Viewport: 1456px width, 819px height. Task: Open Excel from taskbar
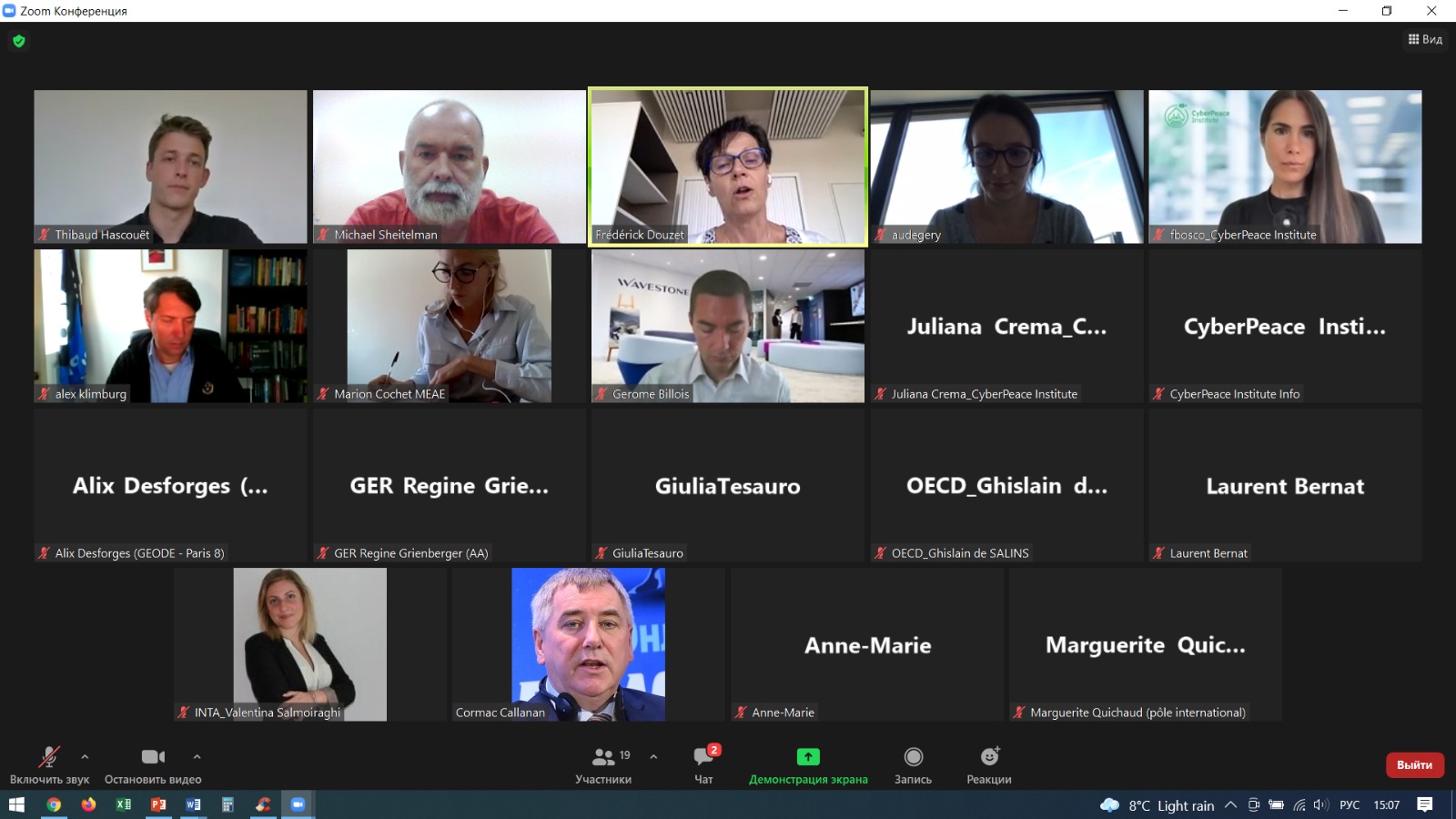pos(123,804)
